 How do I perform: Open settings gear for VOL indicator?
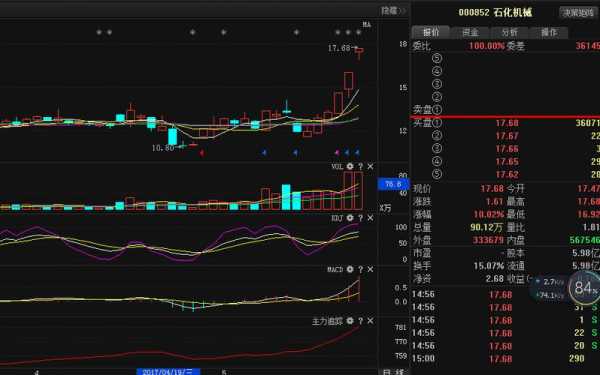tap(350, 166)
